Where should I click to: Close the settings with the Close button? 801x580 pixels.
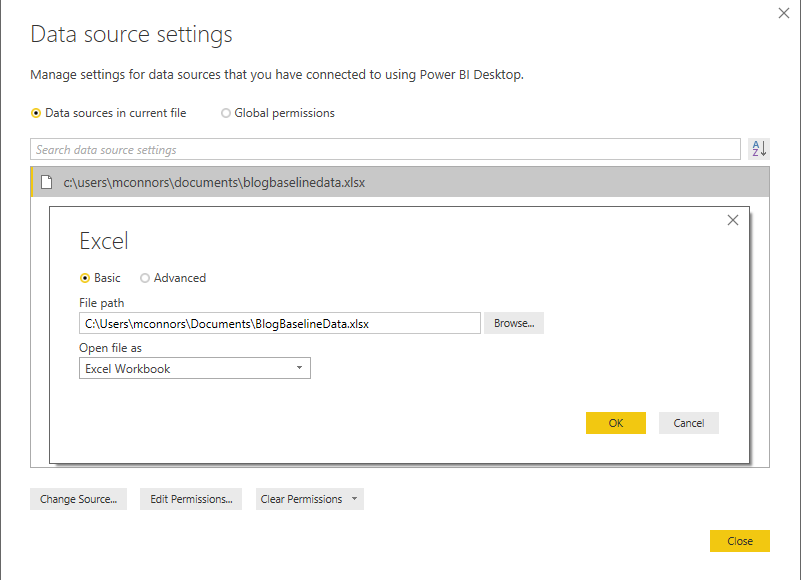(739, 540)
